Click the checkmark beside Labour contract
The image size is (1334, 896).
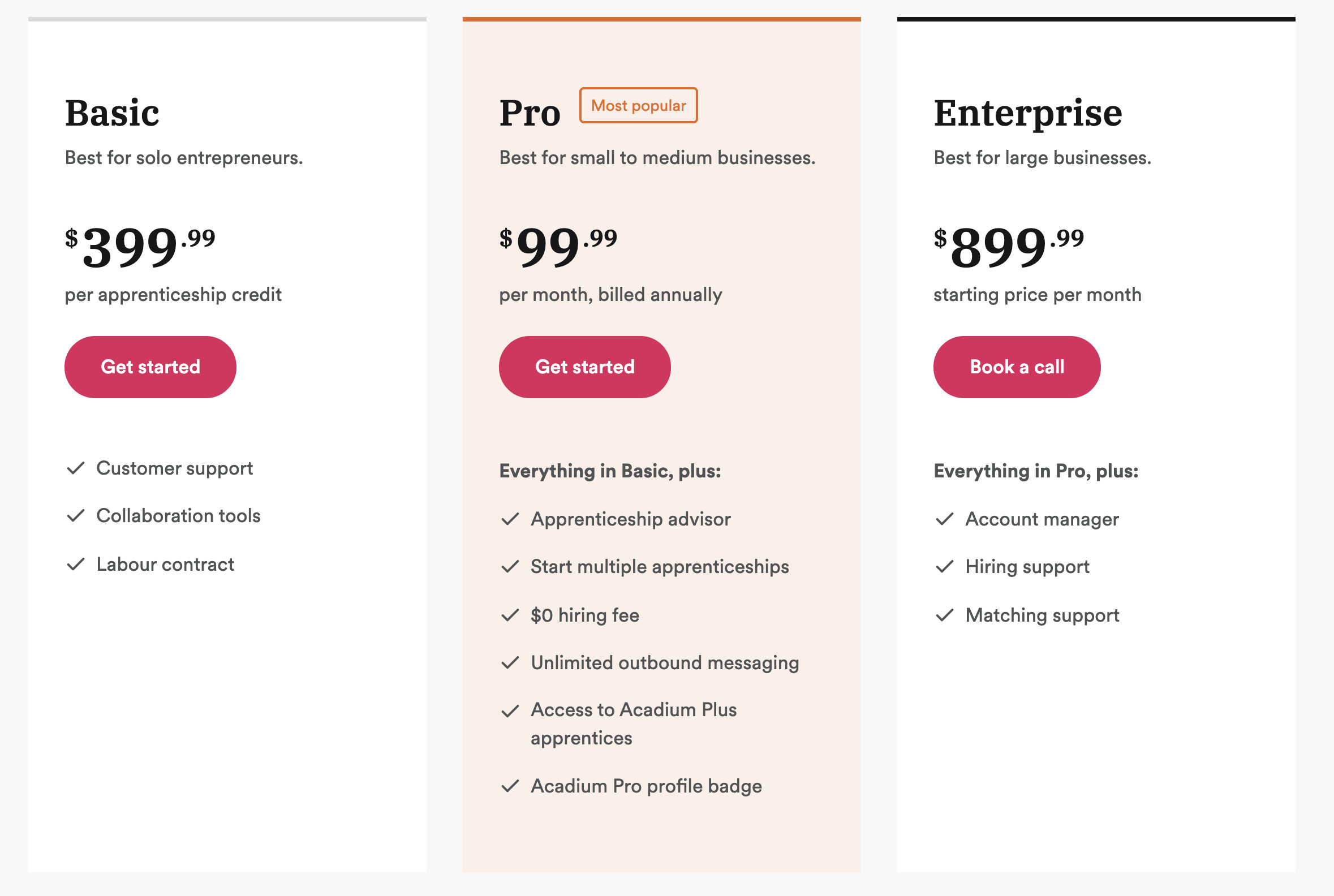(76, 565)
